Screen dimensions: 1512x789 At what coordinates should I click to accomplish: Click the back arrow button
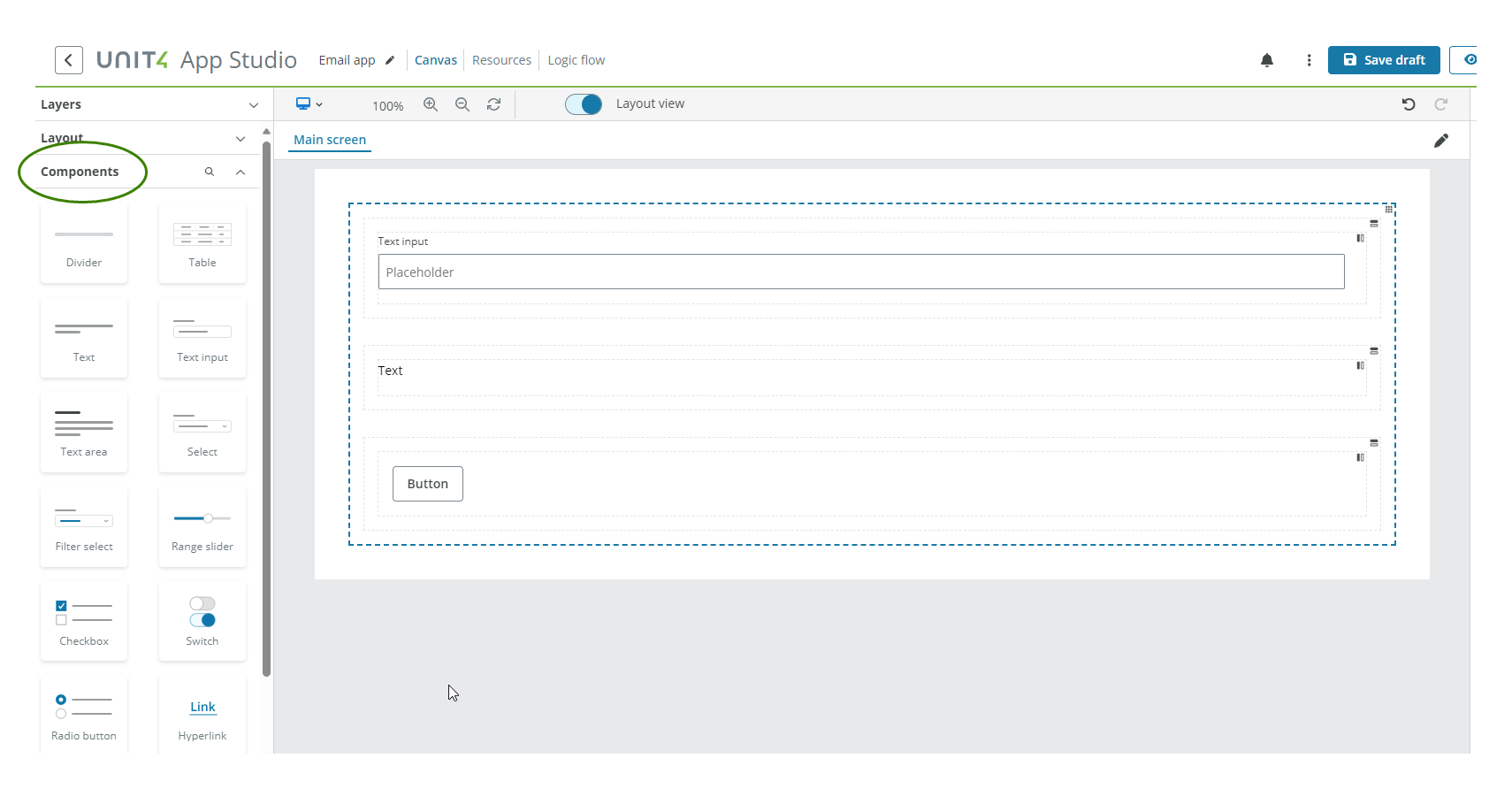69,60
